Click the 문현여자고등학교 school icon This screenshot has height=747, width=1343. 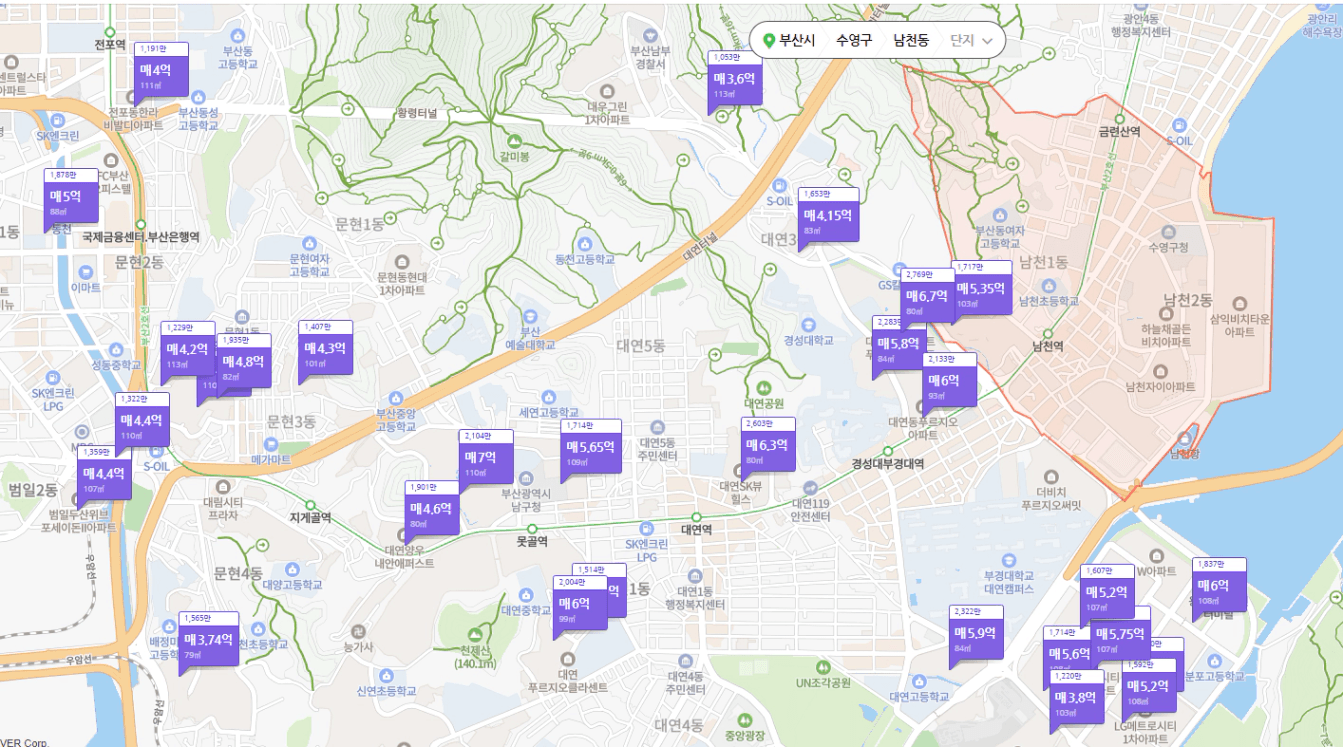point(309,243)
